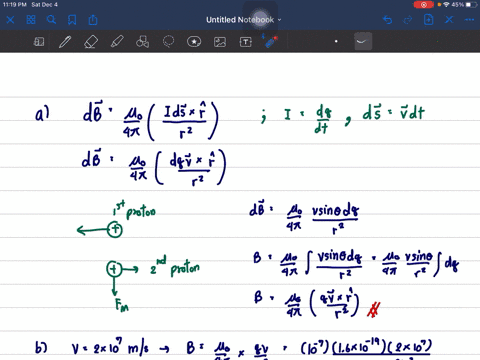This screenshot has height=360, width=480.
Task: Toggle read-only mode with the pen-off X icon
Action: click(449, 20)
